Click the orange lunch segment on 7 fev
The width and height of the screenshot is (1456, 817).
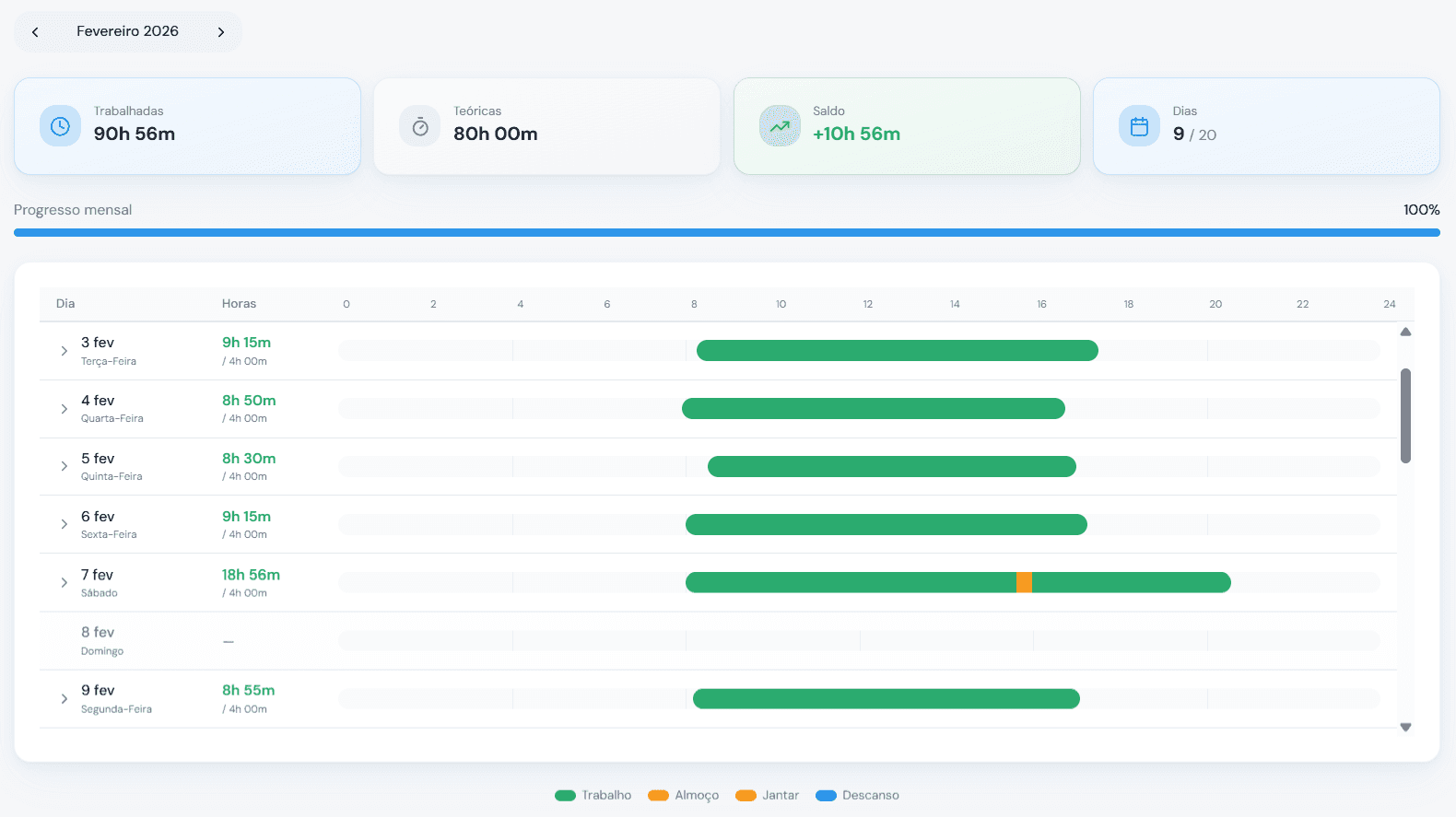1024,582
